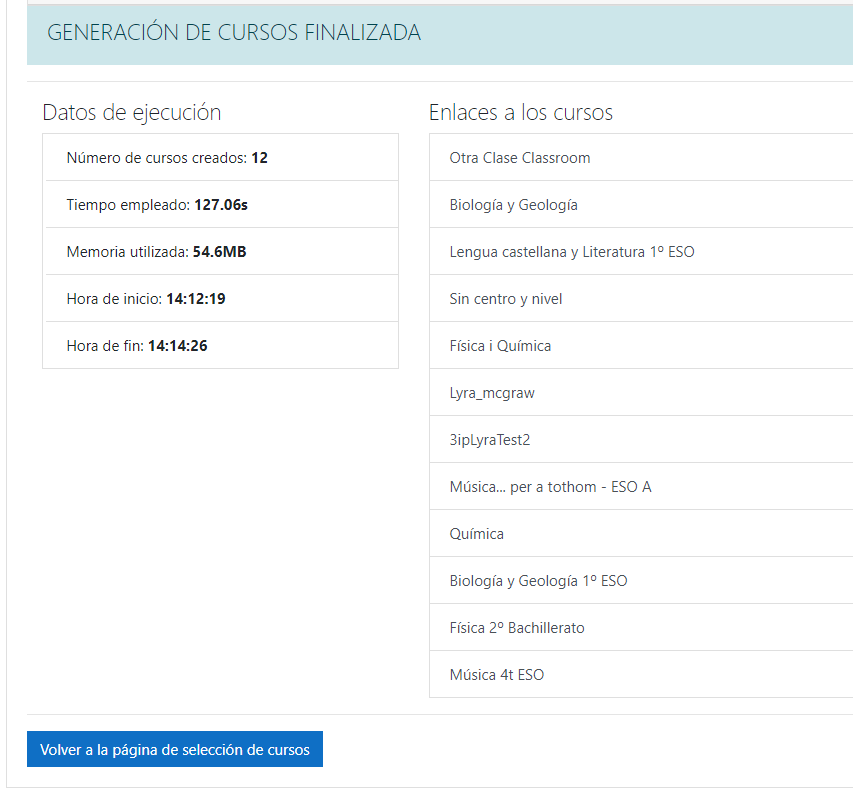Click the 'Física i Química' link

[501, 345]
